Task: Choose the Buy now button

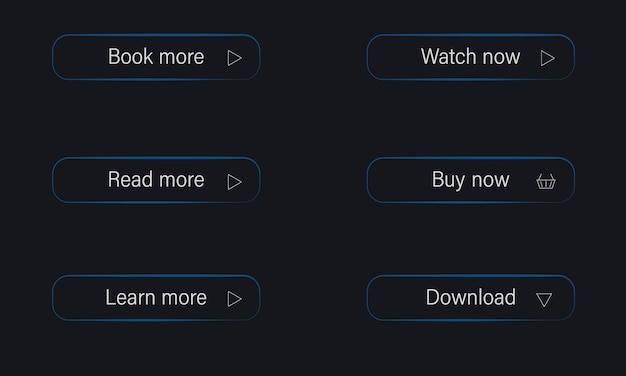Action: click(x=471, y=180)
